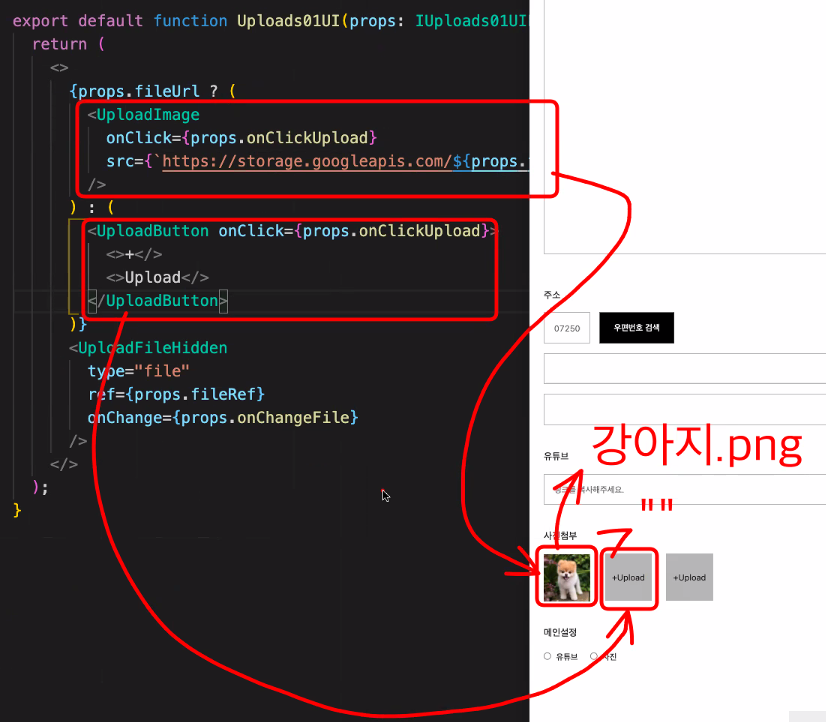826x722 pixels.
Task: Click the '<>Upload</>' fragment line
Action: [x=158, y=278]
